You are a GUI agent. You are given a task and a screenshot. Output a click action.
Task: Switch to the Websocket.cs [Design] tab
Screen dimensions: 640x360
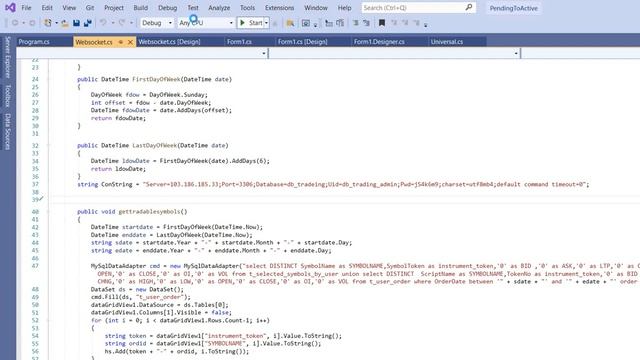[169, 42]
